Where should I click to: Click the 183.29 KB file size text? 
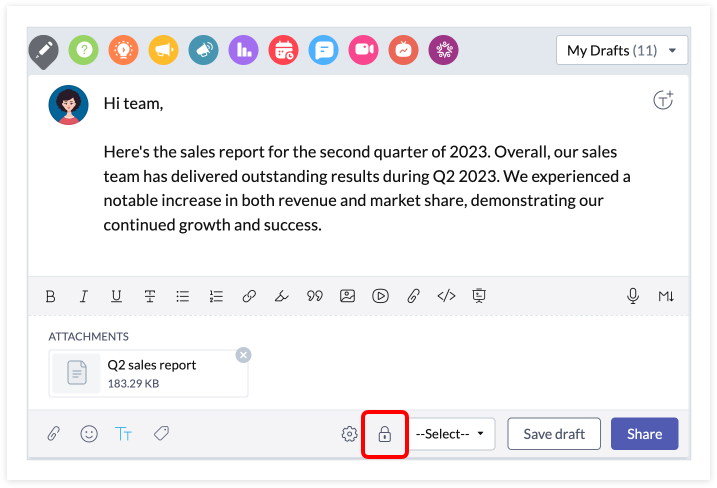click(134, 384)
